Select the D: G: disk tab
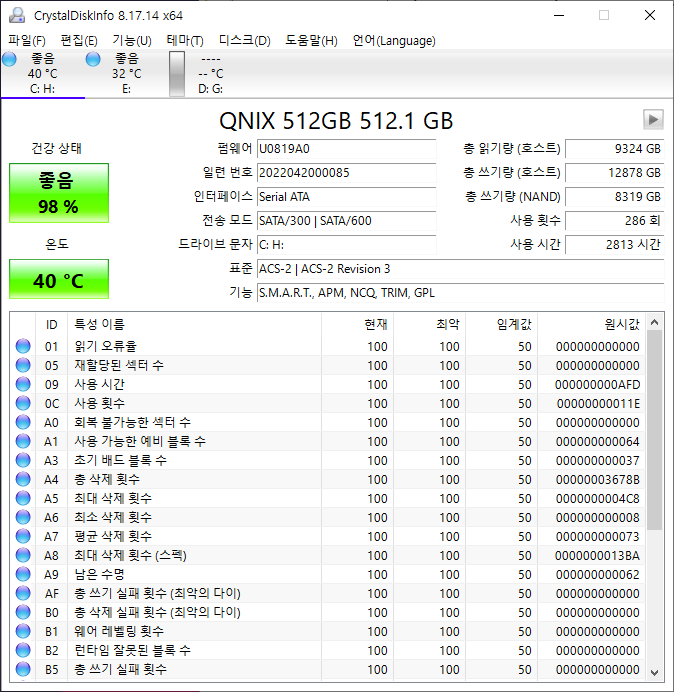The height and width of the screenshot is (692, 674). point(211,73)
